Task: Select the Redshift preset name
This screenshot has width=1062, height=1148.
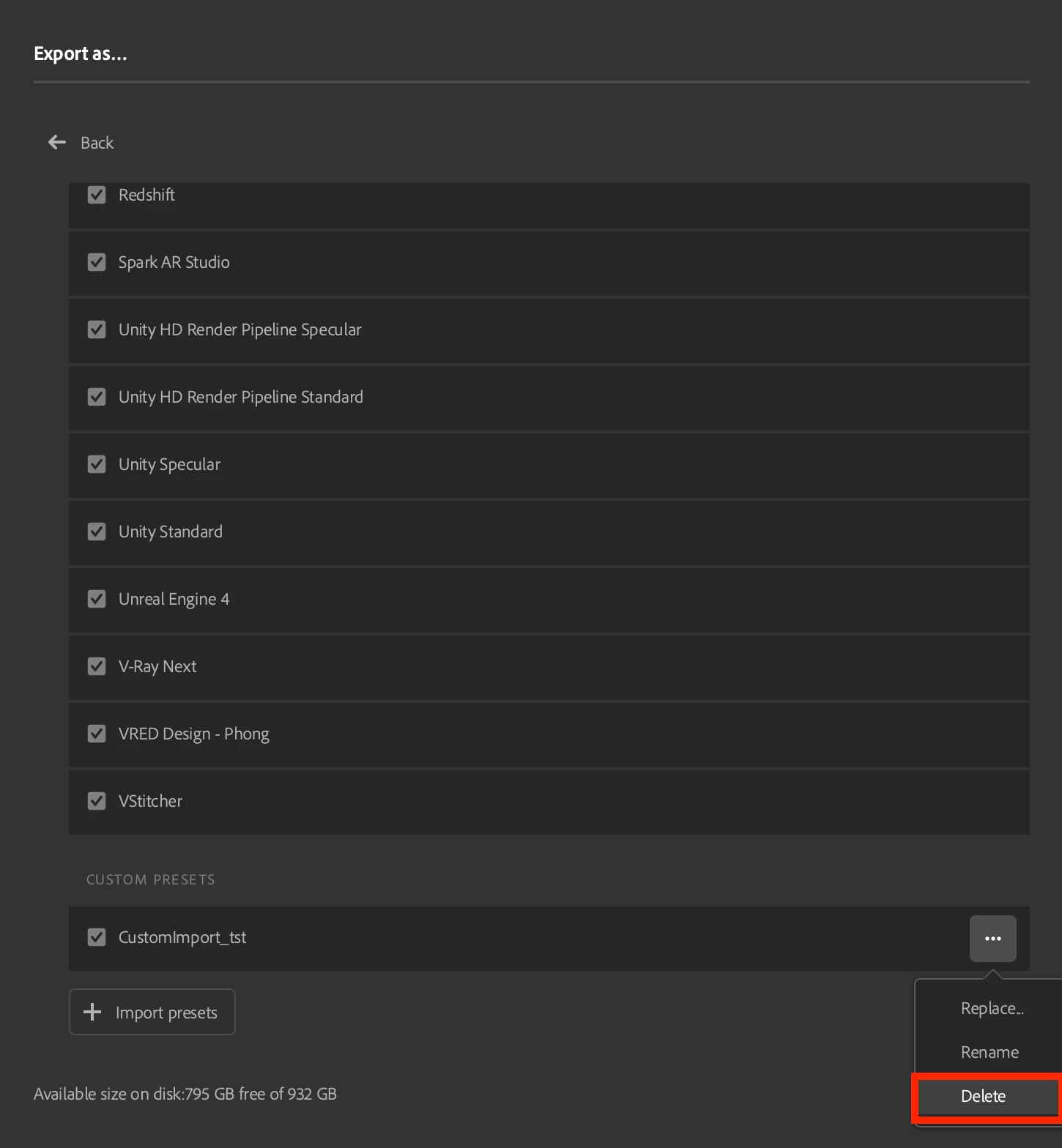Action: pos(146,195)
